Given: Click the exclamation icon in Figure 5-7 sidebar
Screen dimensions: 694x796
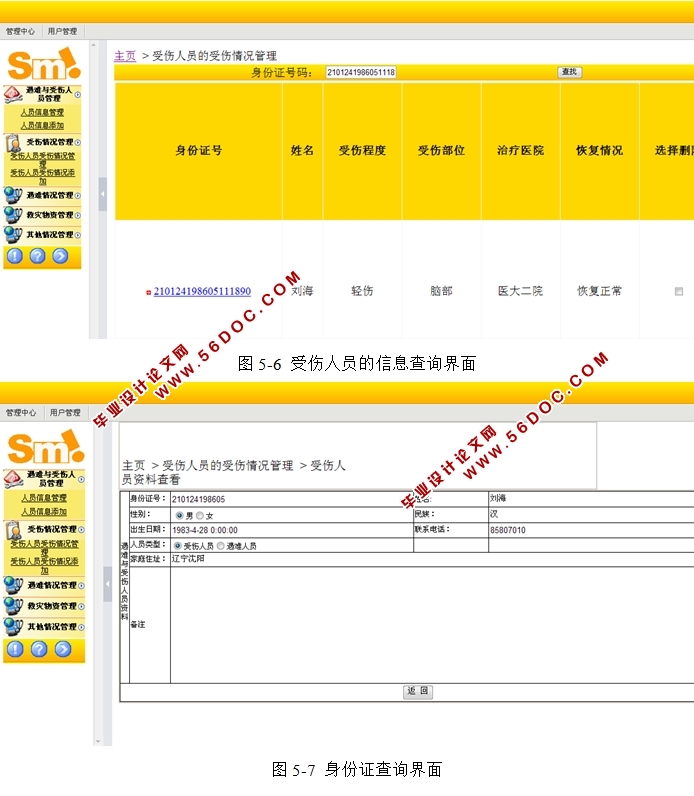Looking at the screenshot, I should (15, 649).
